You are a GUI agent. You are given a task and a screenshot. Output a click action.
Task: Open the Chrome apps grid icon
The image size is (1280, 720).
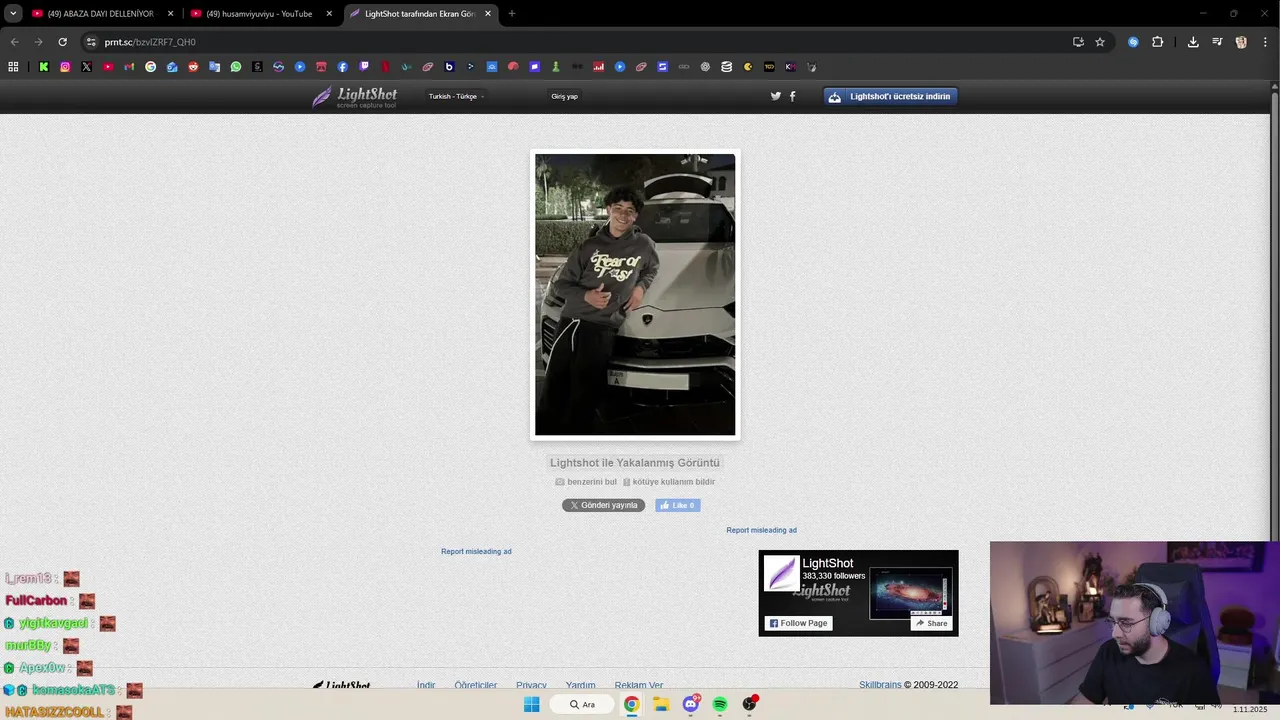13,67
